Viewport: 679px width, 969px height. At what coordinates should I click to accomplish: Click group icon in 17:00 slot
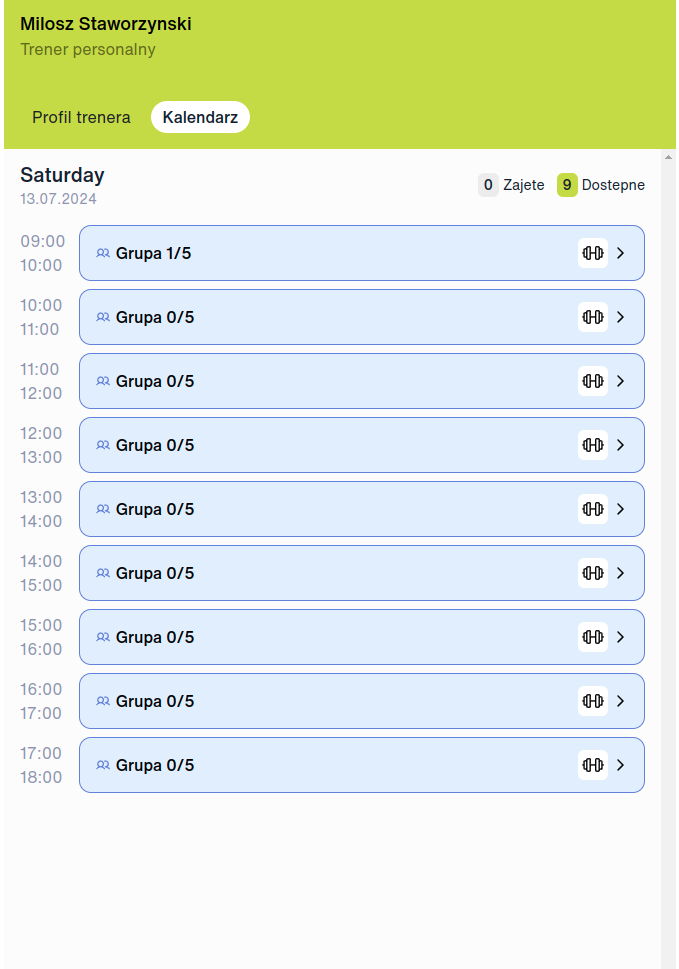[103, 765]
